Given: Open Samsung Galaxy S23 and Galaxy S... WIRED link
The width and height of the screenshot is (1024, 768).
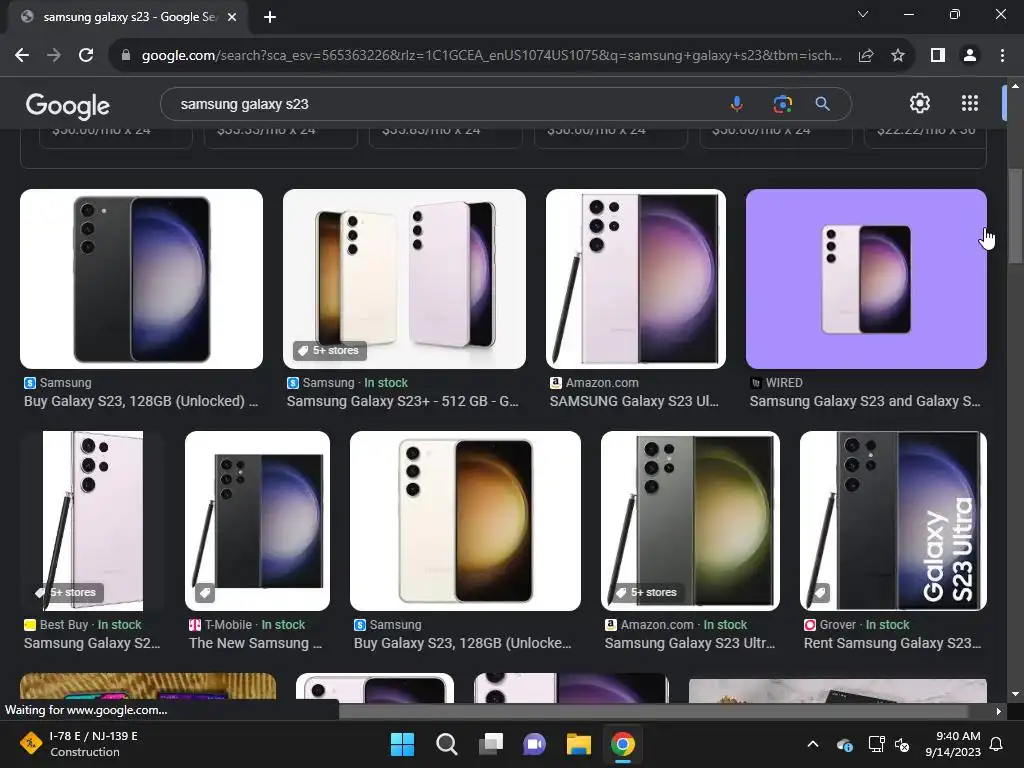Looking at the screenshot, I should pos(865,401).
